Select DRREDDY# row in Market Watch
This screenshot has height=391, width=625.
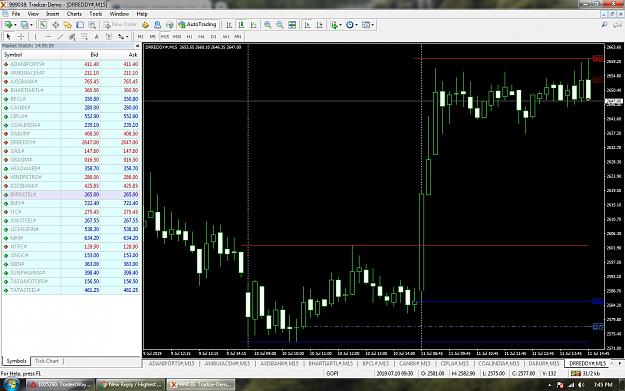pyautogui.click(x=71, y=142)
